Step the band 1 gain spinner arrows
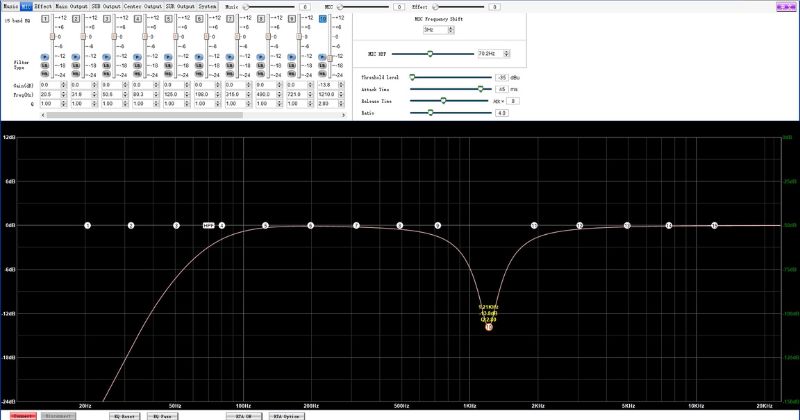This screenshot has height=420, width=800. click(x=61, y=85)
